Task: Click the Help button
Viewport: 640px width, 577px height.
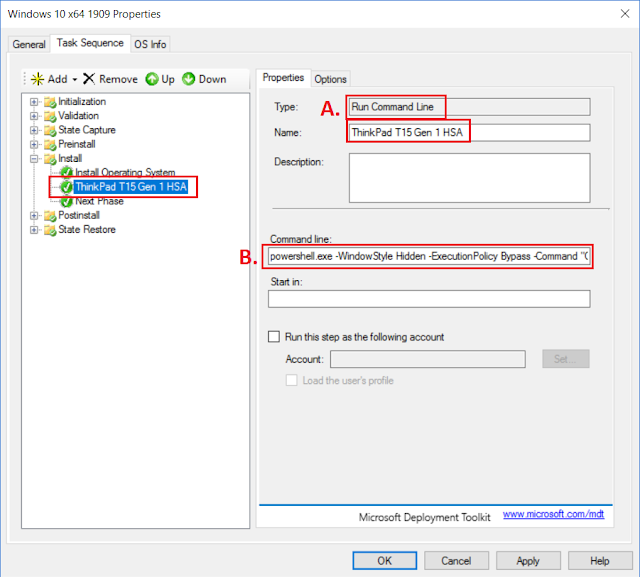Action: tap(600, 561)
